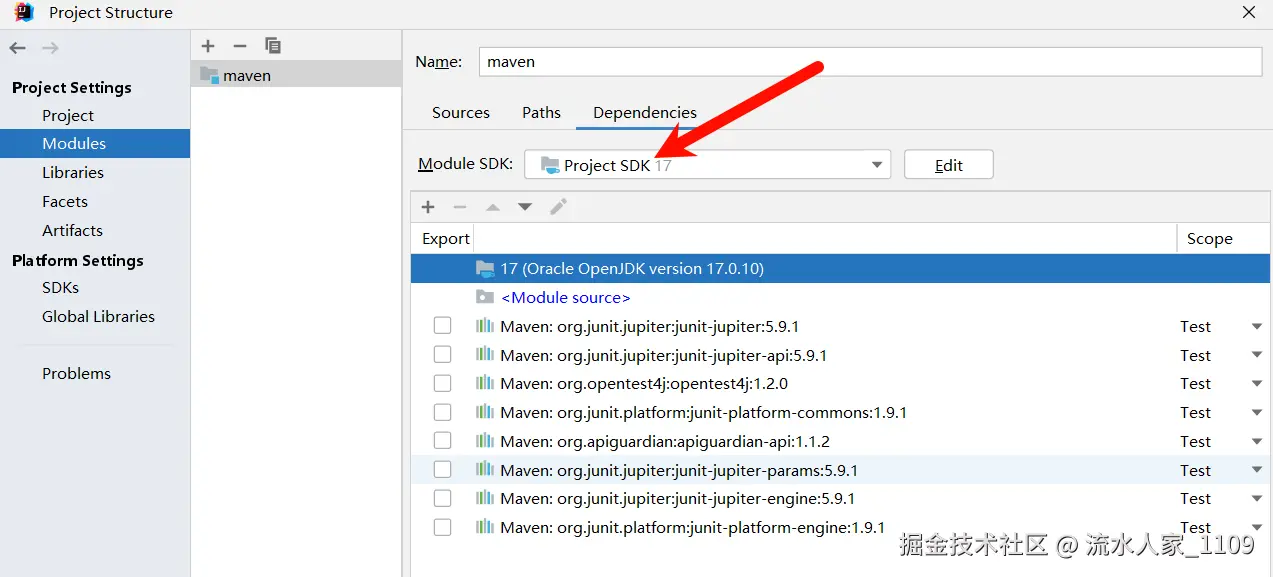
Task: Click the back navigation arrow
Action: tap(18, 48)
